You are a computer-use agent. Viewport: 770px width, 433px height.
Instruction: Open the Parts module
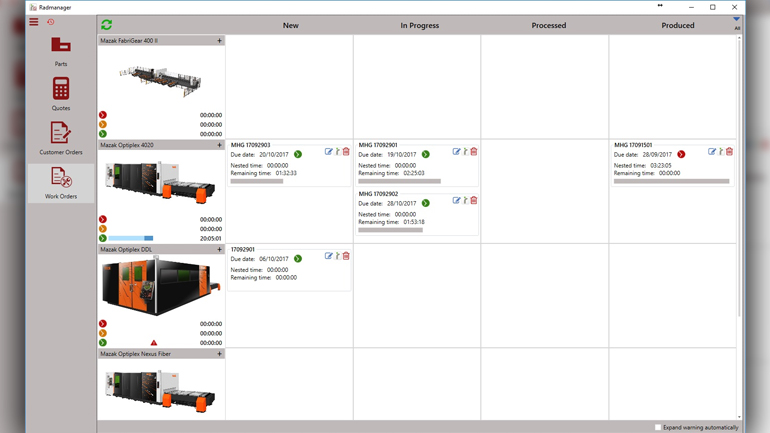(x=61, y=52)
